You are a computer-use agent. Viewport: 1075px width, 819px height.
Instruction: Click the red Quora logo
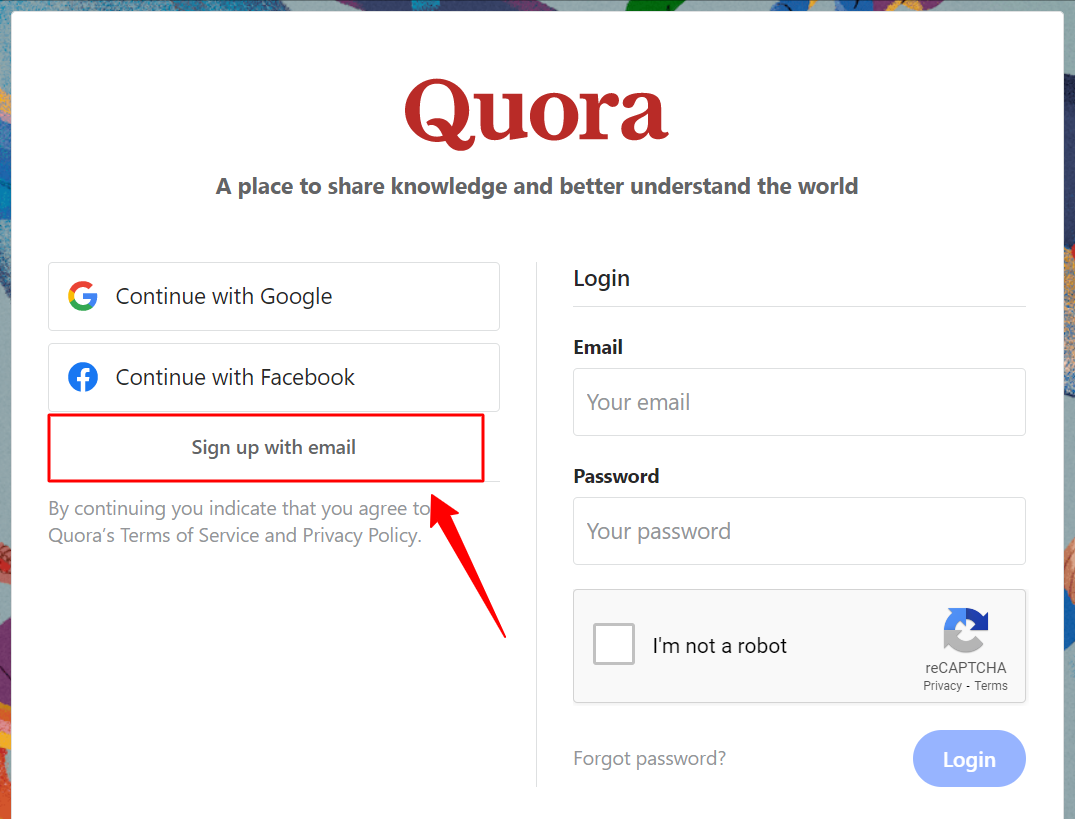point(537,112)
